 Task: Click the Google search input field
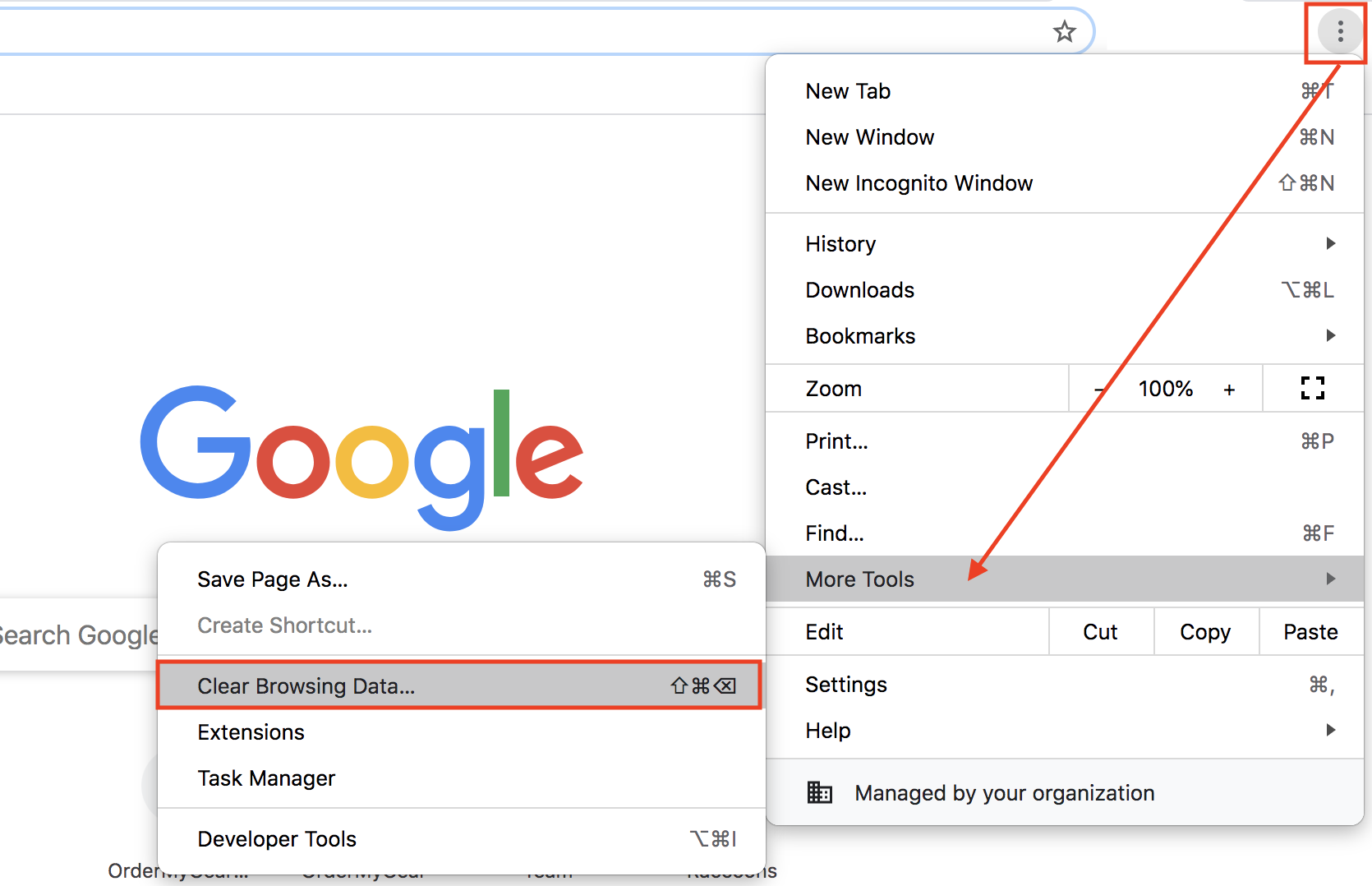point(78,635)
